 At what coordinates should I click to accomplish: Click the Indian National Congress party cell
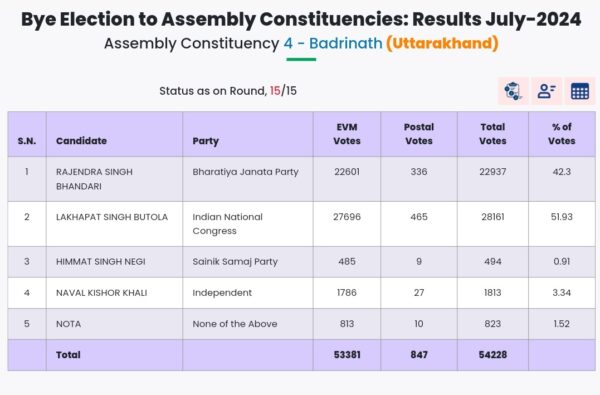(x=227, y=224)
